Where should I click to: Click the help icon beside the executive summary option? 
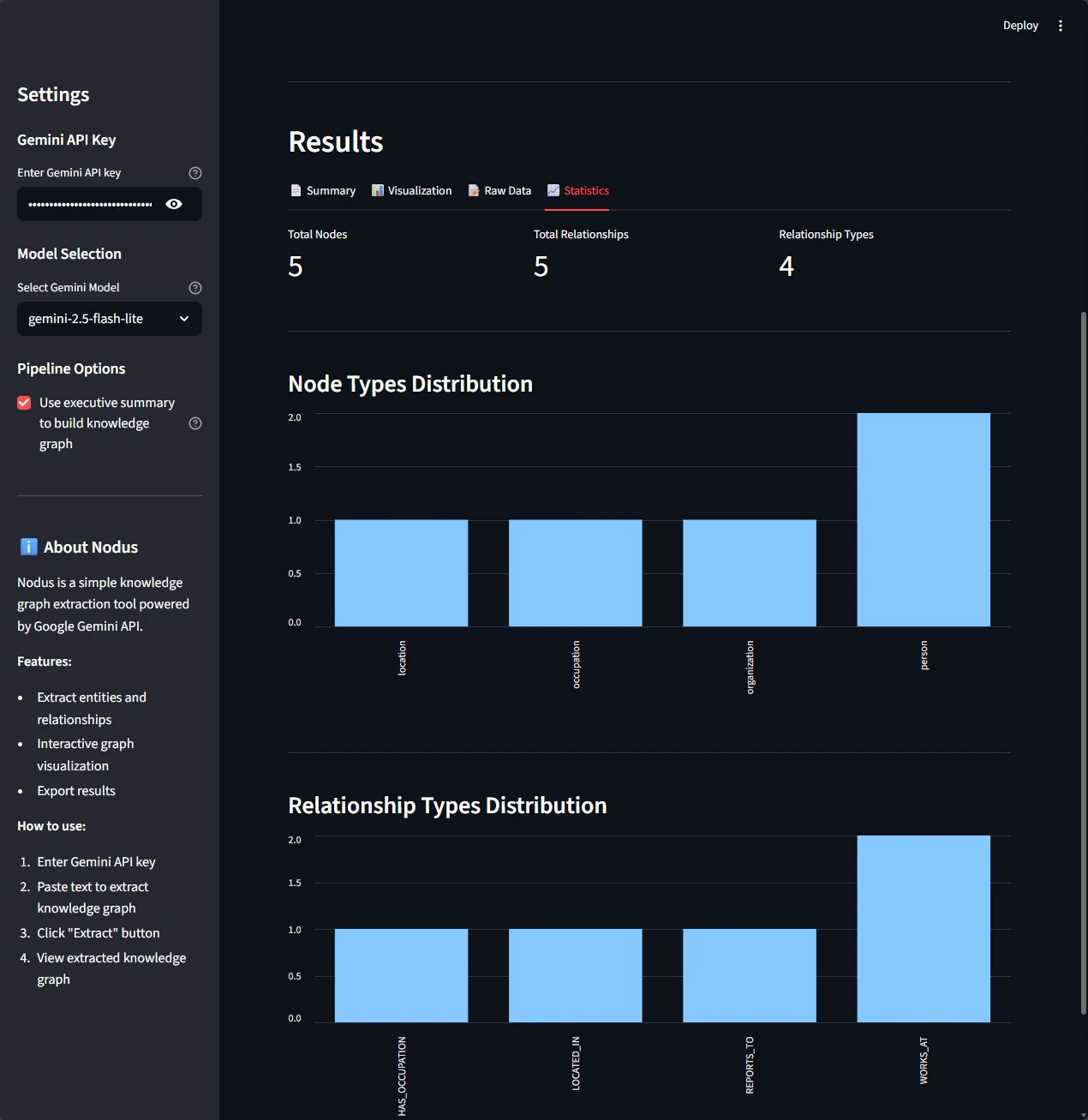(194, 422)
